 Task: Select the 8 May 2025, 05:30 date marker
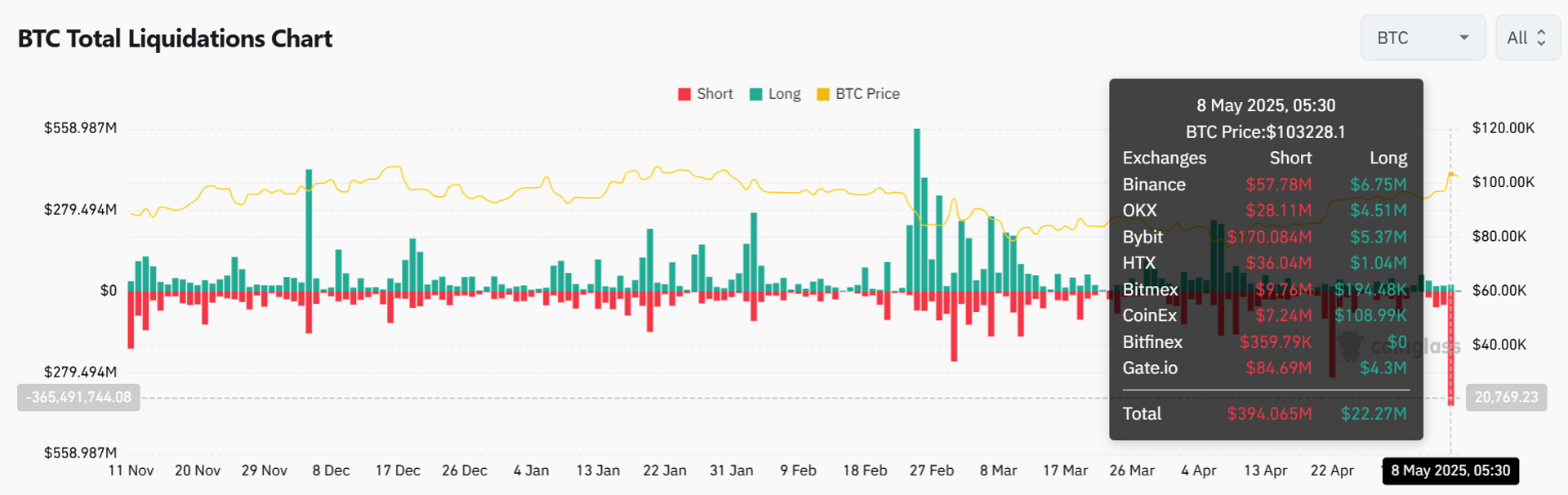tap(1450, 470)
